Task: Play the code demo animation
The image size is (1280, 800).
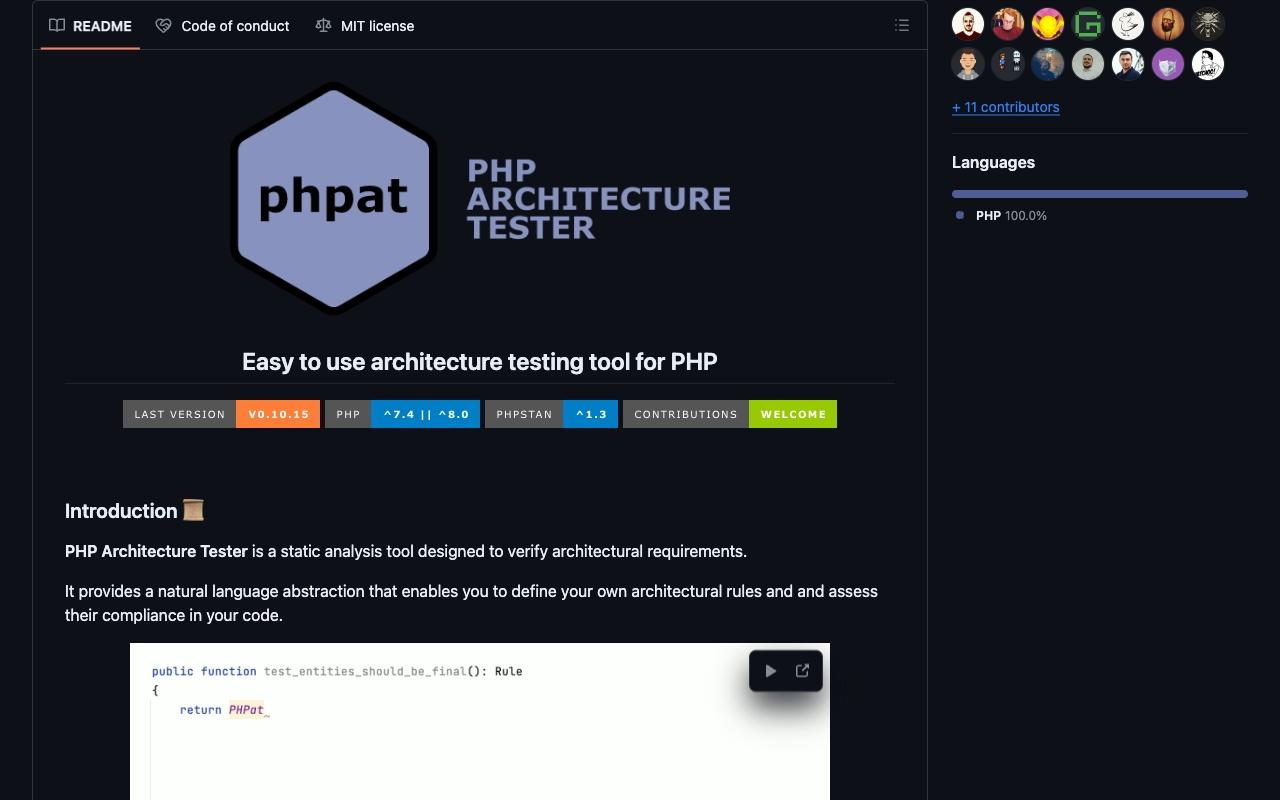Action: (x=770, y=671)
